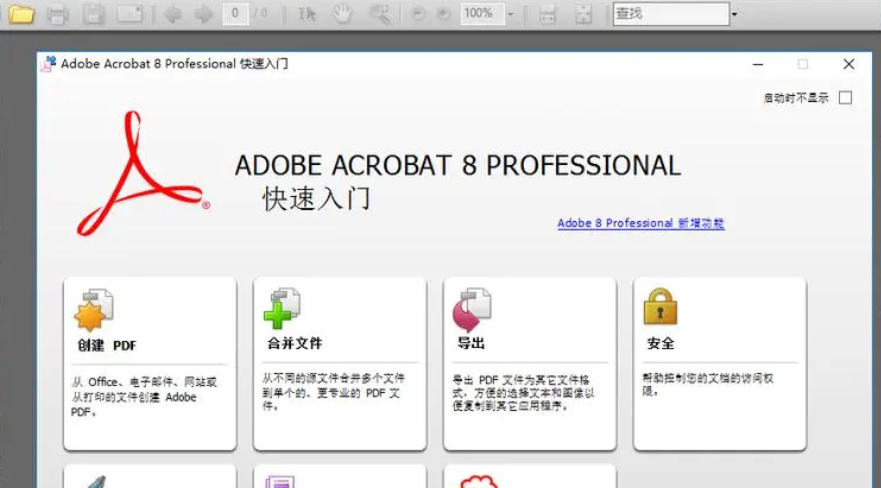Click the 查找 search field
This screenshot has height=488, width=881.
[x=671, y=14]
